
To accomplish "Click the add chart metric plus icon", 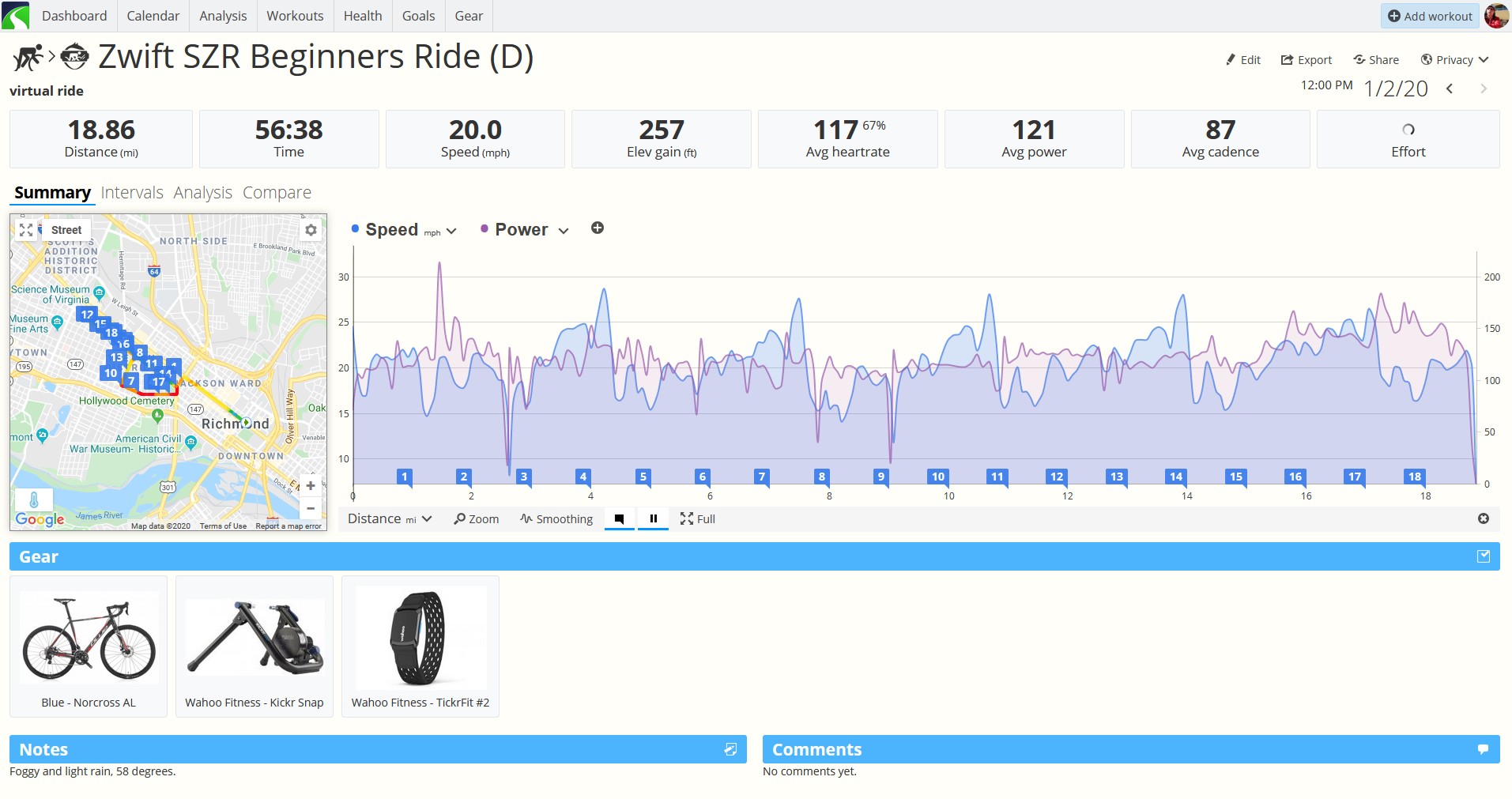I will pyautogui.click(x=598, y=228).
